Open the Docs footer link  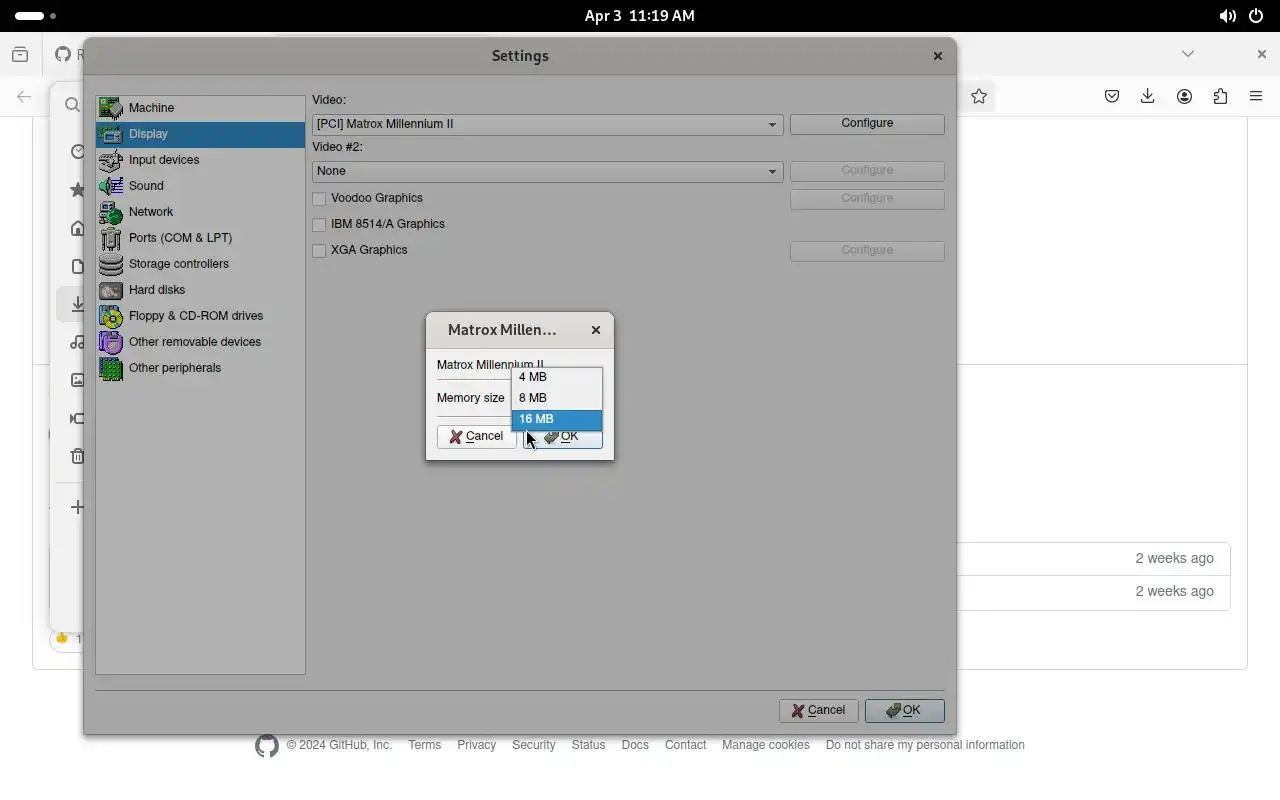635,745
